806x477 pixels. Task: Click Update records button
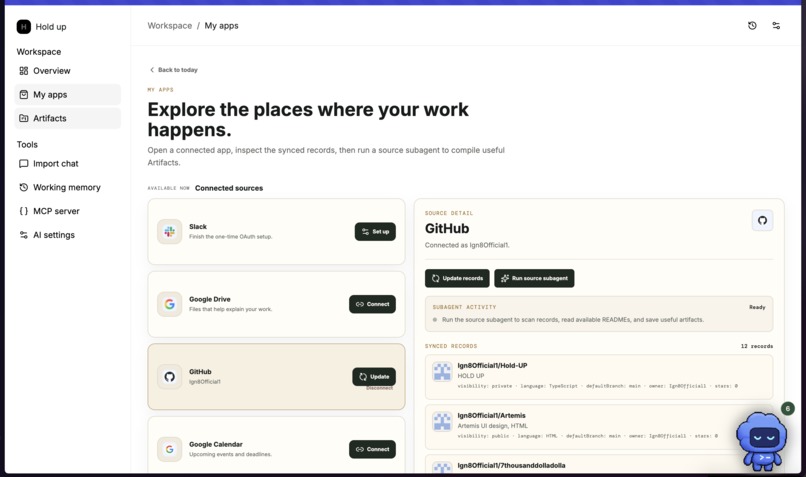pyautogui.click(x=457, y=278)
